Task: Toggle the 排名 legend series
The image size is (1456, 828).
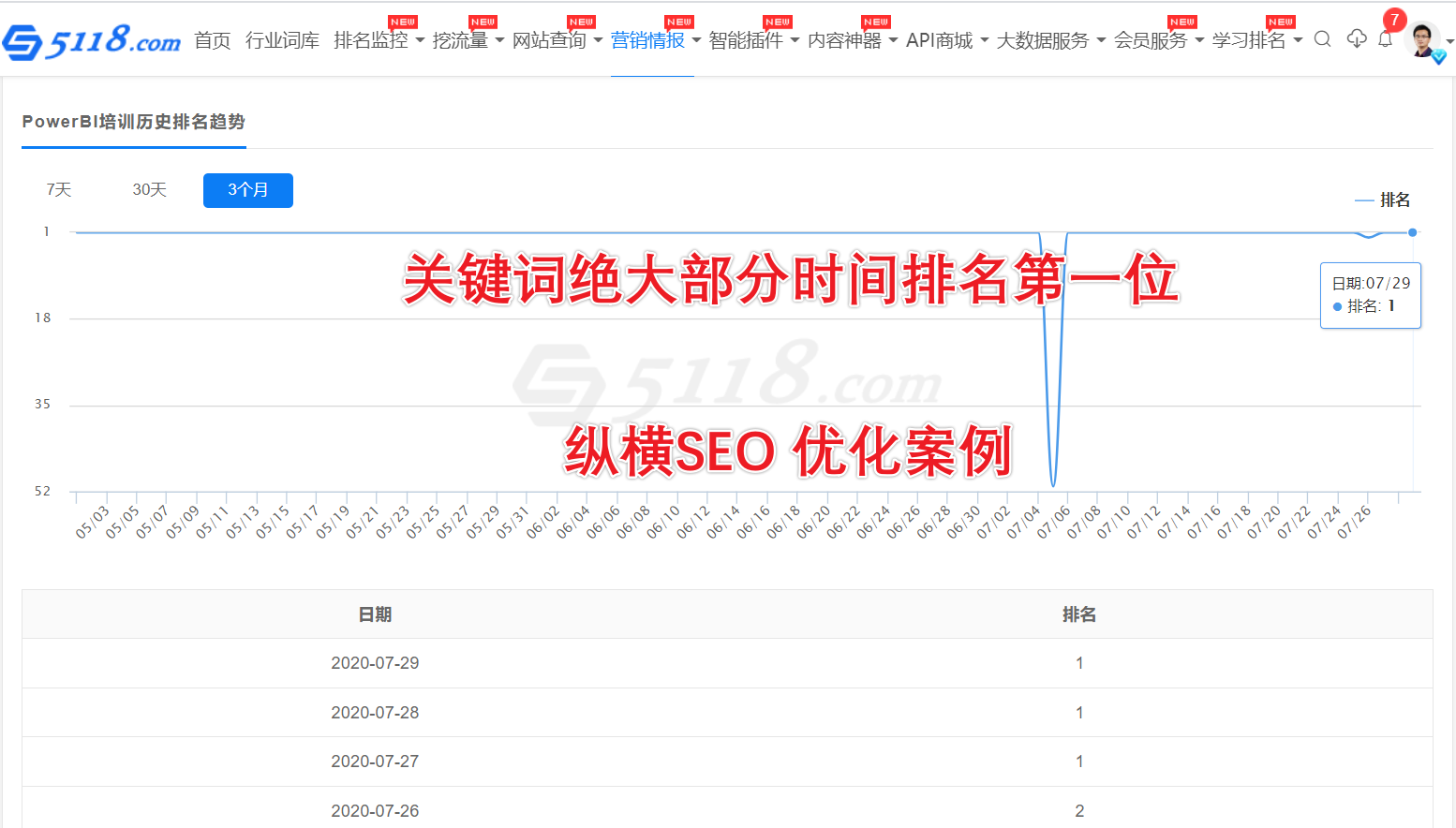Action: [1383, 200]
